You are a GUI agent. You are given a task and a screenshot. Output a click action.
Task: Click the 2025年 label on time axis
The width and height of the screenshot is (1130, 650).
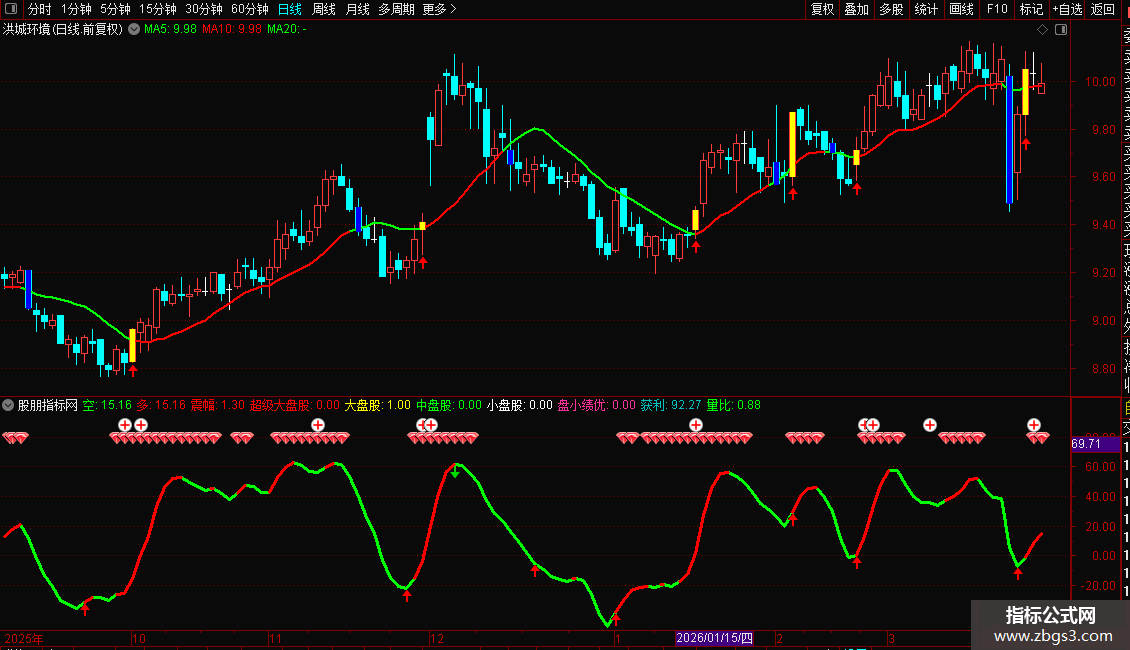tap(24, 638)
